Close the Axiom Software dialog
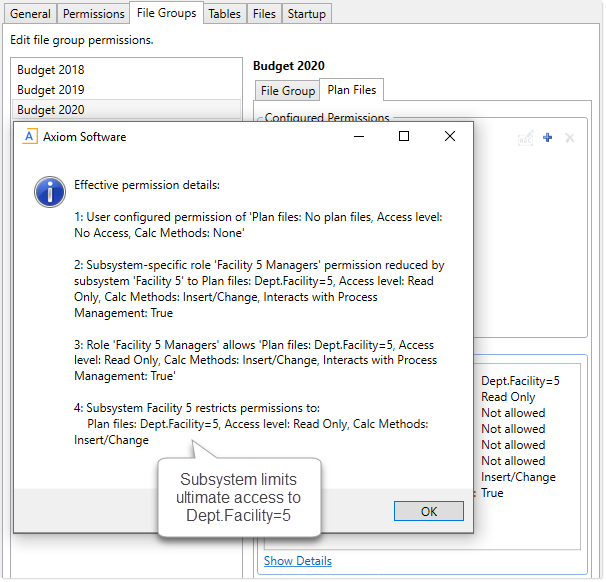 pyautogui.click(x=450, y=137)
